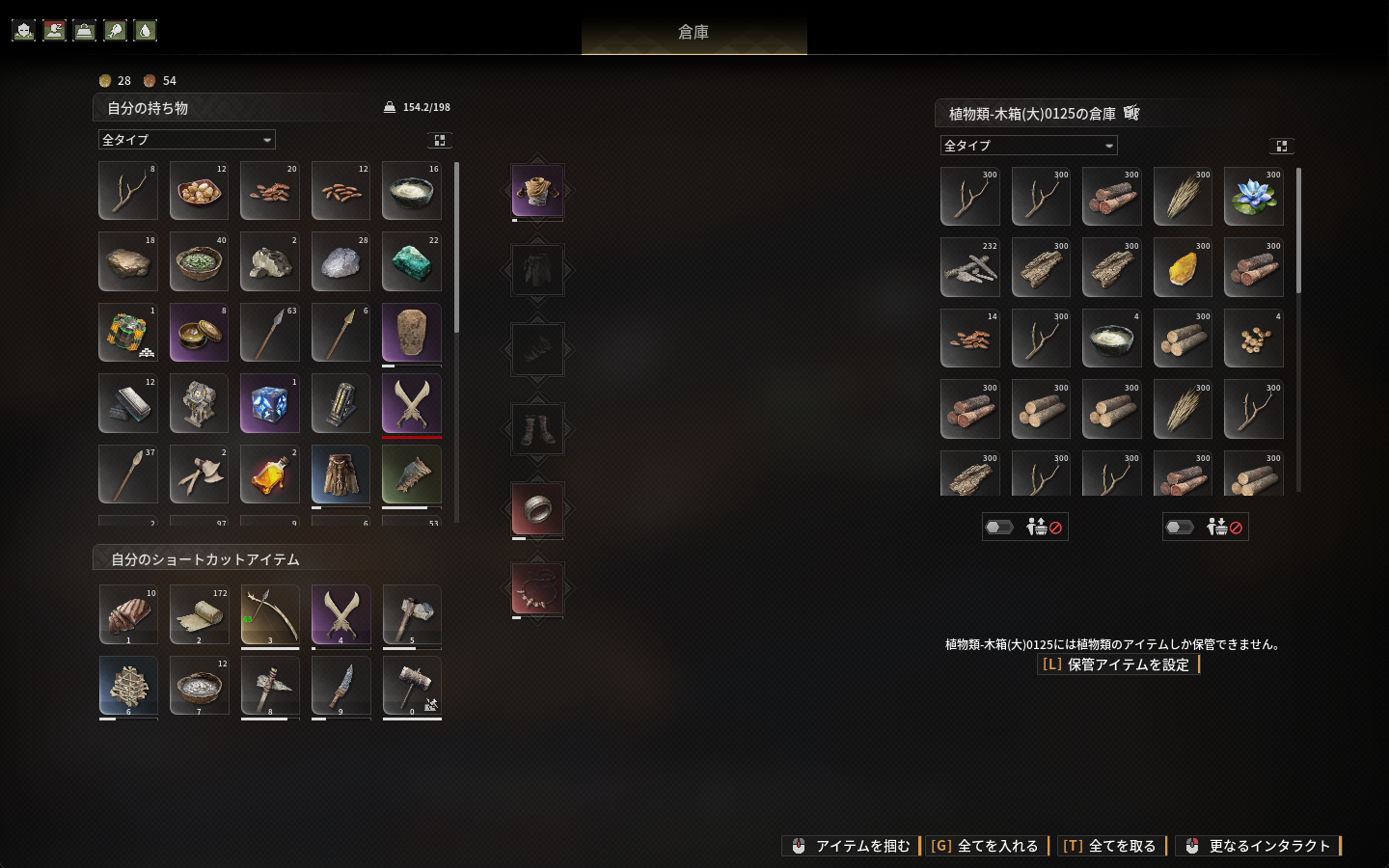
Task: Select the bow in shortcut slot 3
Action: [270, 614]
